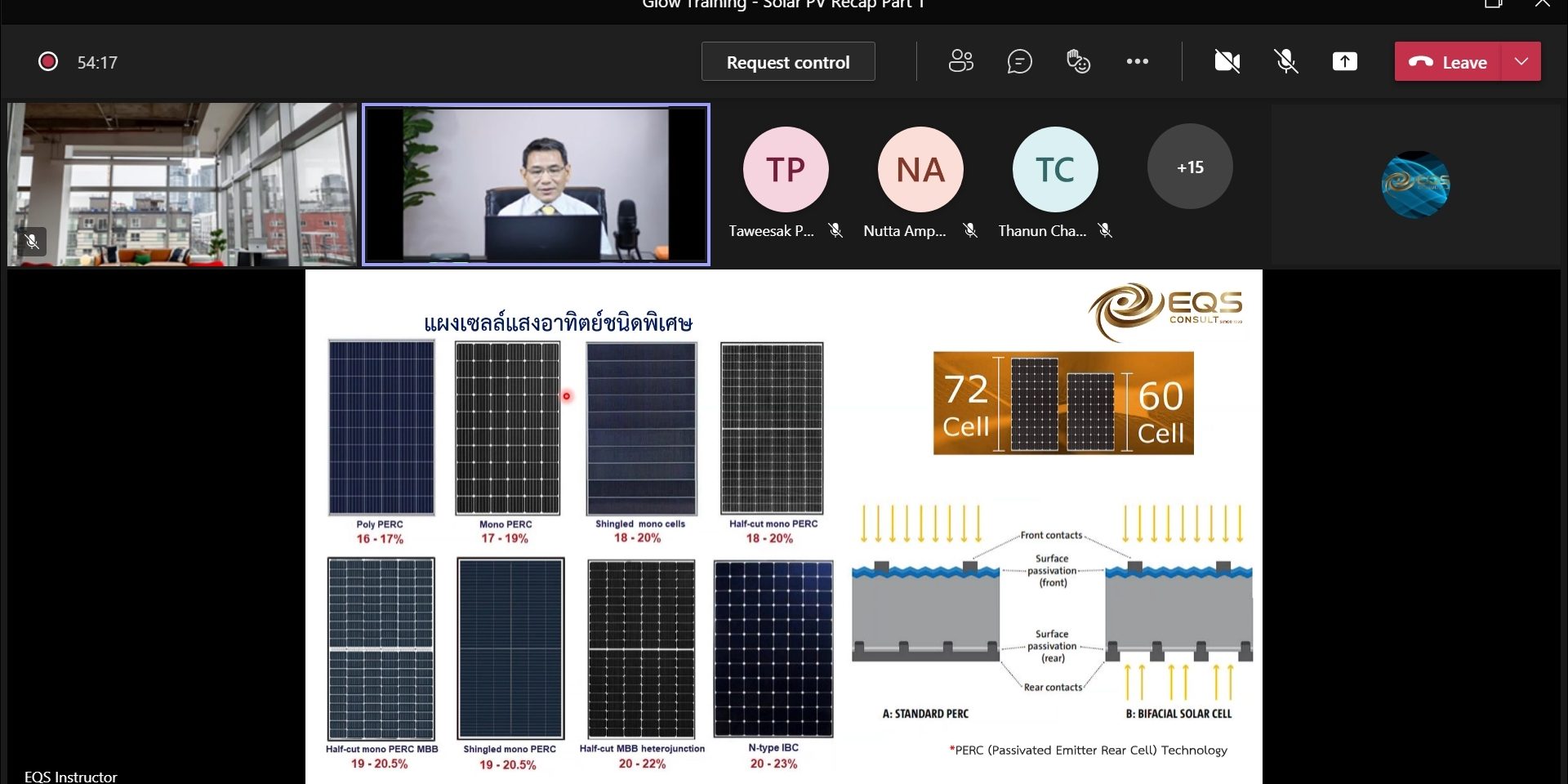
Task: Click Request control button
Action: 787,62
